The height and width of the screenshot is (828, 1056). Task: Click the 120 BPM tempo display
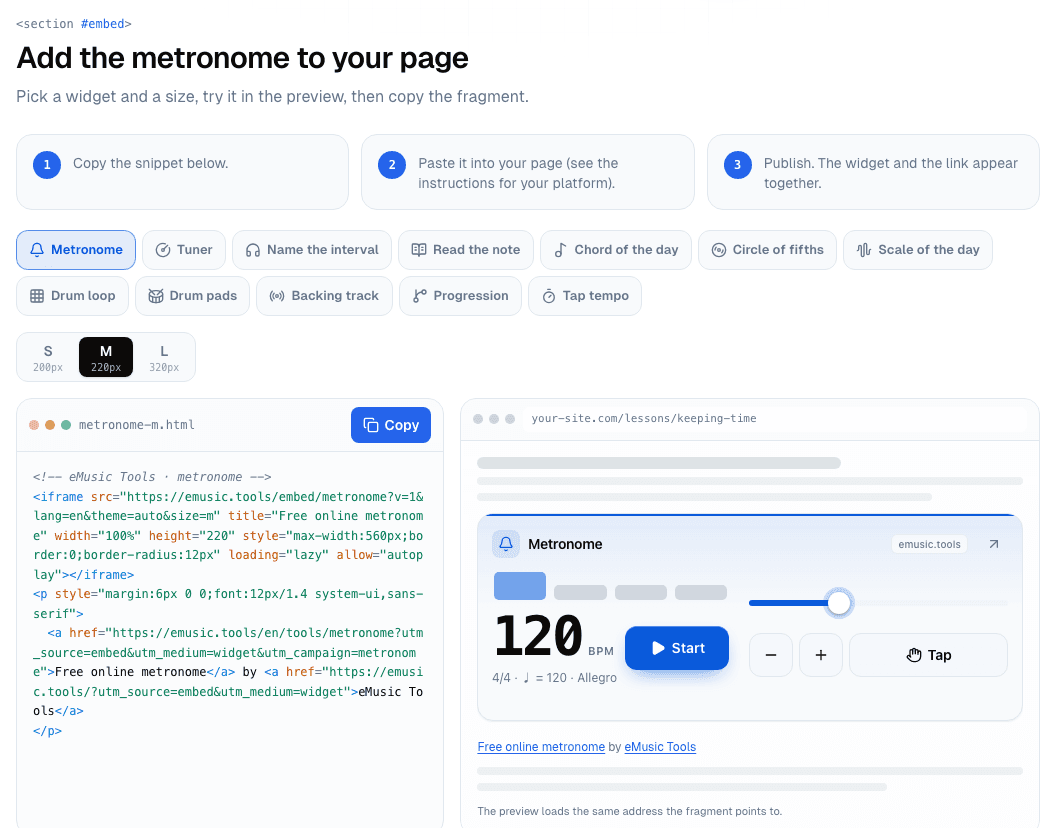[554, 636]
